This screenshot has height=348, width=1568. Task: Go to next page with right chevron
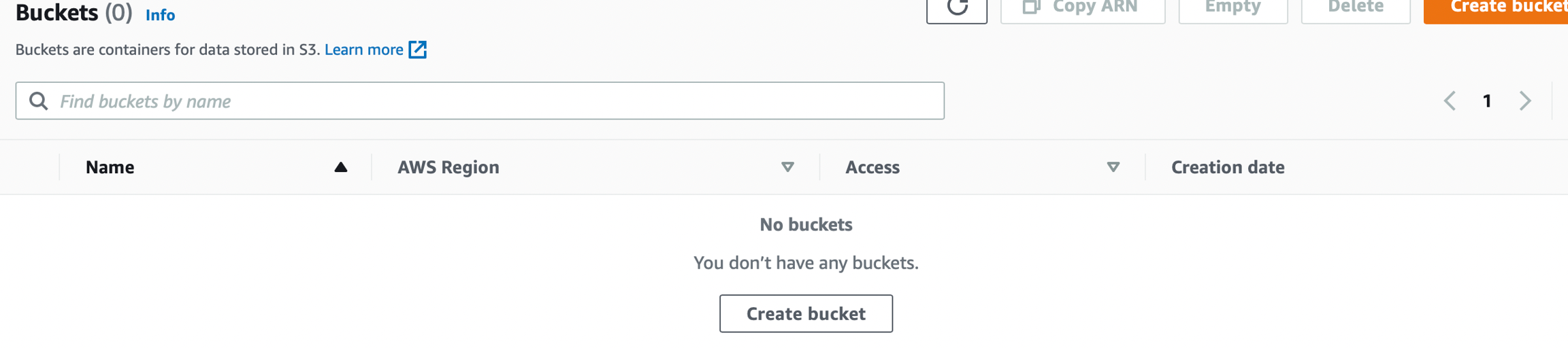click(1525, 101)
